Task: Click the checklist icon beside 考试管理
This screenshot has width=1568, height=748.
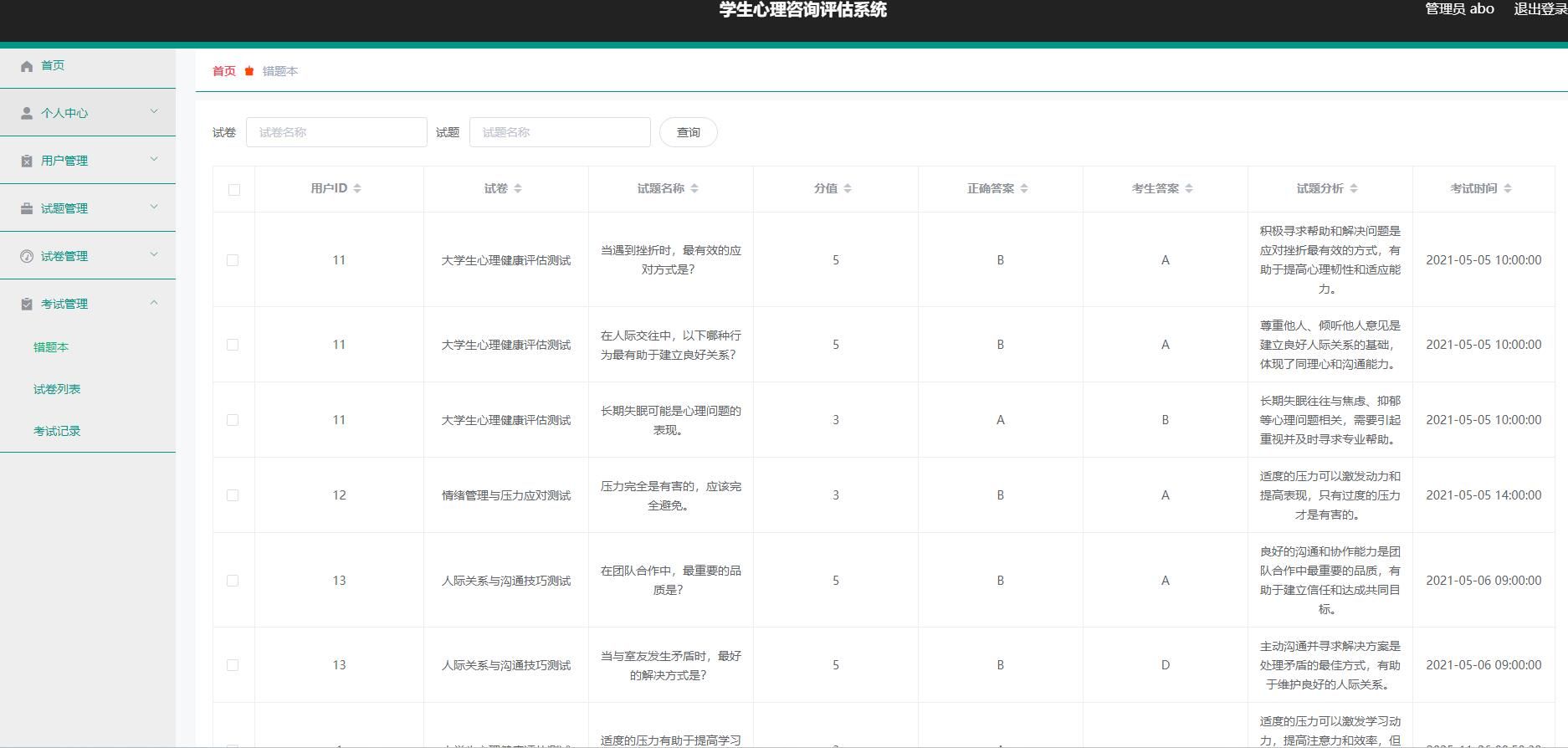Action: [27, 304]
